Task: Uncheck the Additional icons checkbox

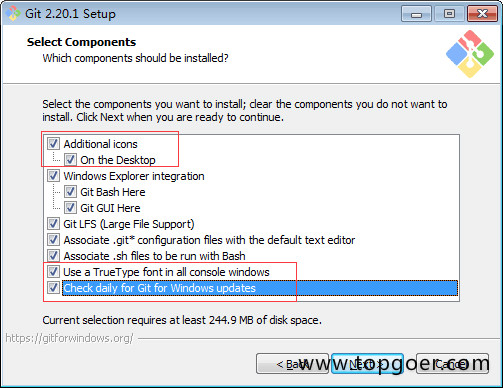Action: point(53,144)
